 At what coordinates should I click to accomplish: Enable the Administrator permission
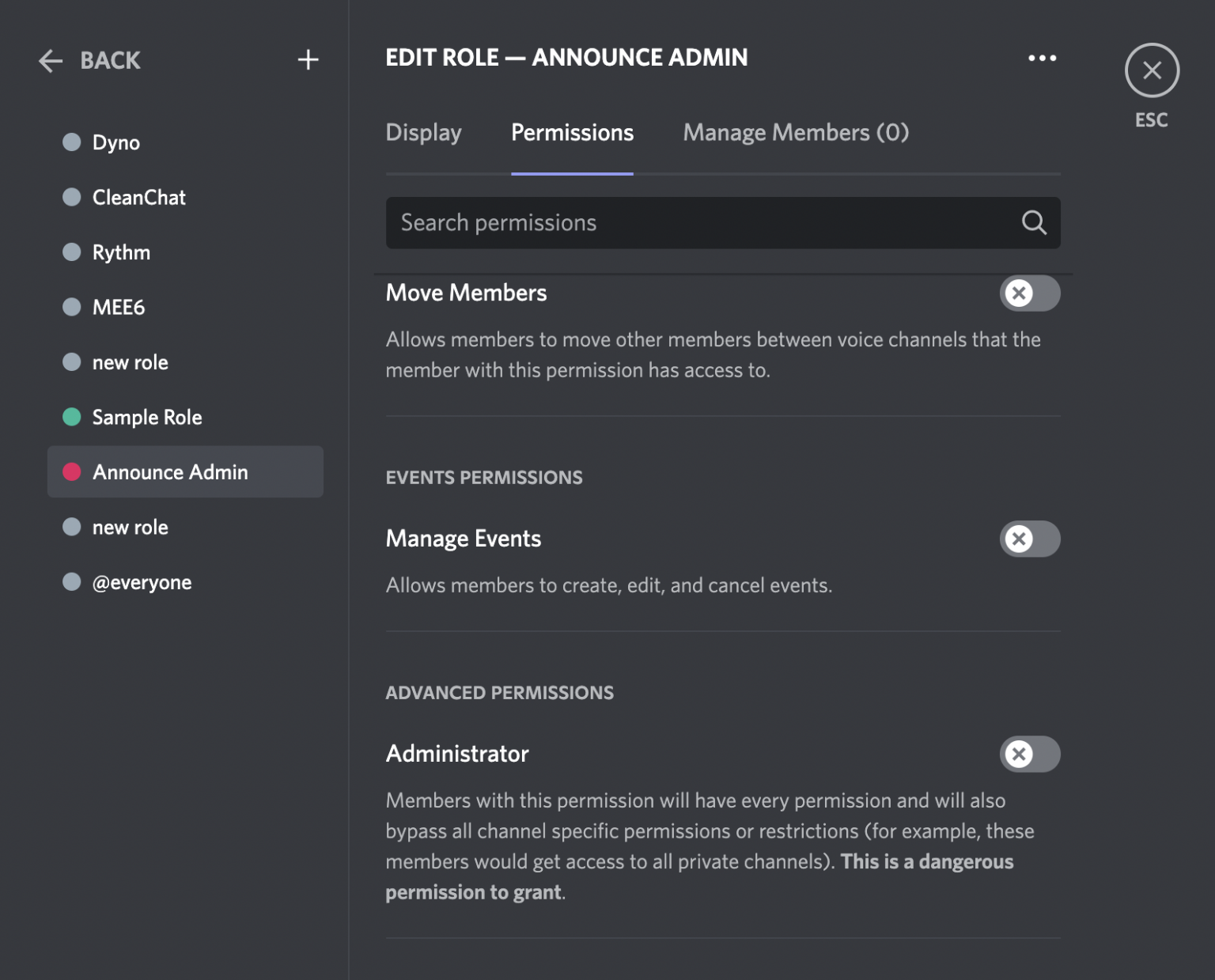point(1029,754)
